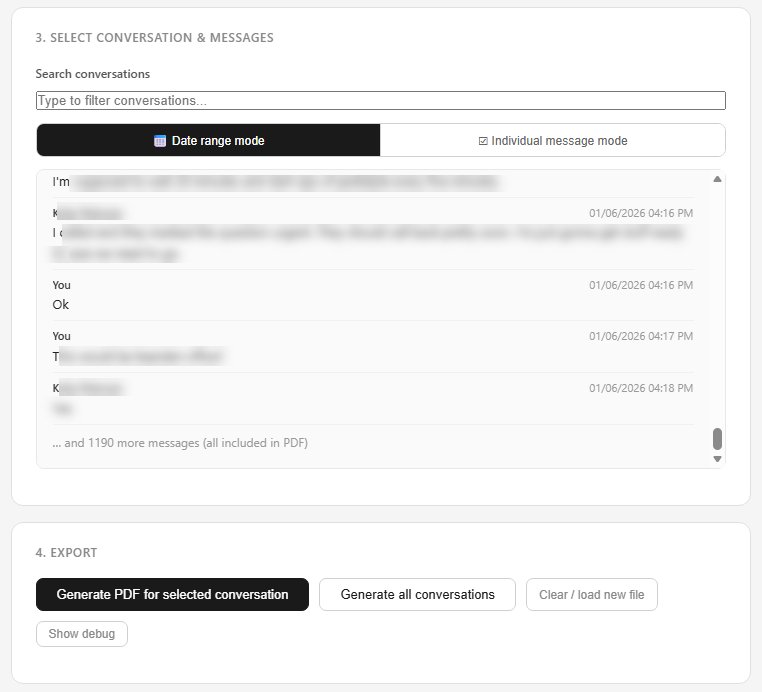The width and height of the screenshot is (762, 692).
Task: Click the Search conversations filter input
Action: coord(381,101)
